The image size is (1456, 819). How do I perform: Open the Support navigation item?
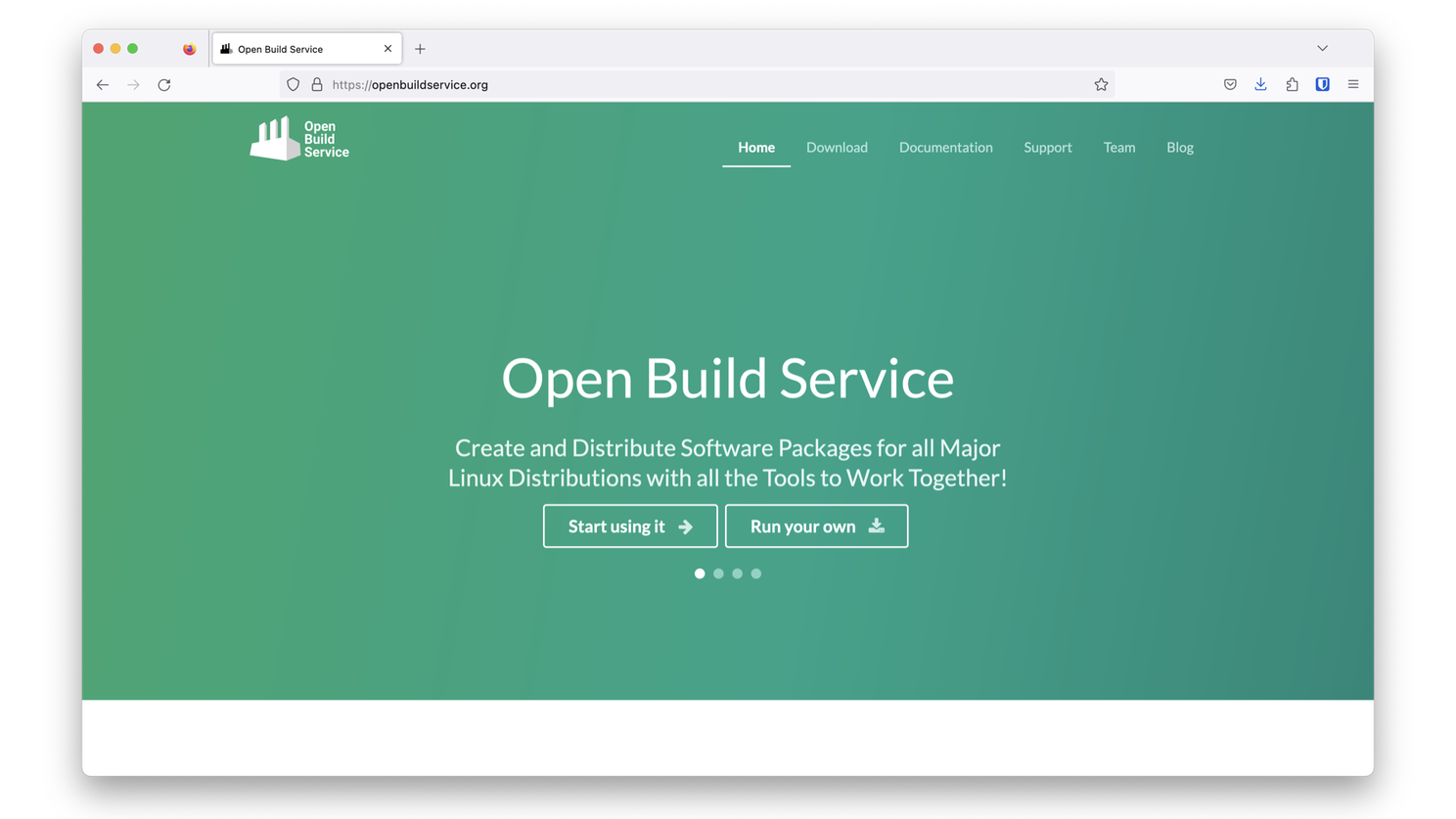1048,148
